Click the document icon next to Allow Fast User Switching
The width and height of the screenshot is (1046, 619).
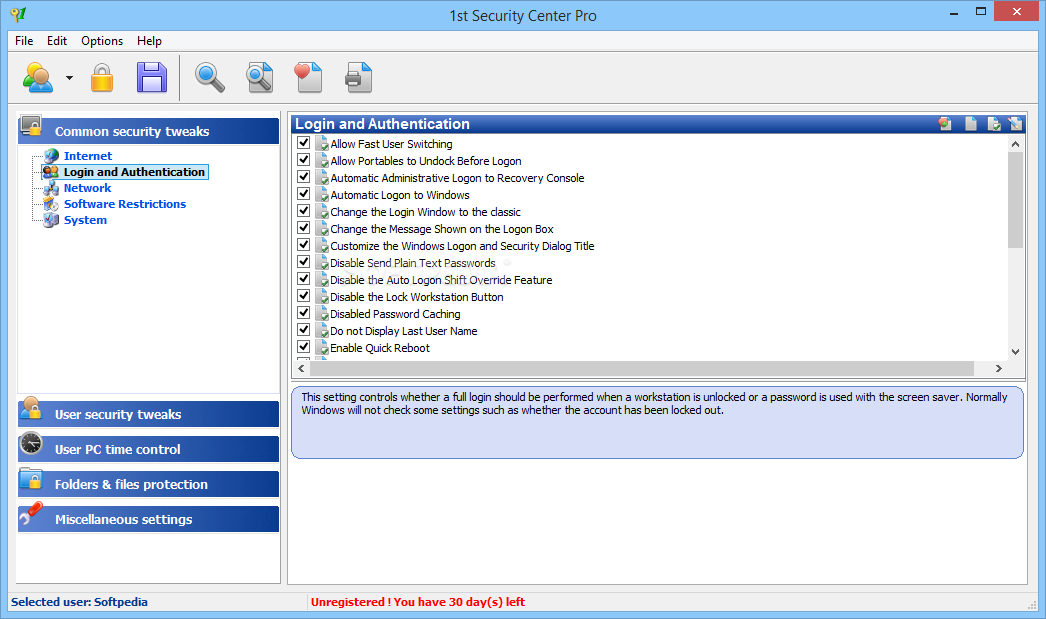pos(322,143)
